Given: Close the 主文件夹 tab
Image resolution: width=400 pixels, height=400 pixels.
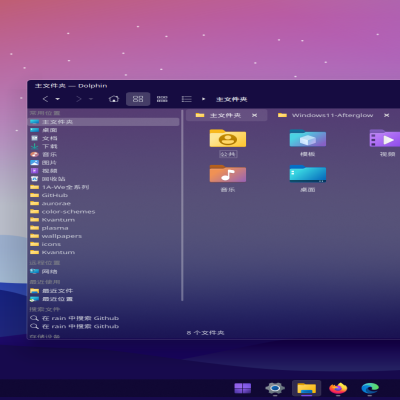Looking at the screenshot, I should tap(254, 115).
